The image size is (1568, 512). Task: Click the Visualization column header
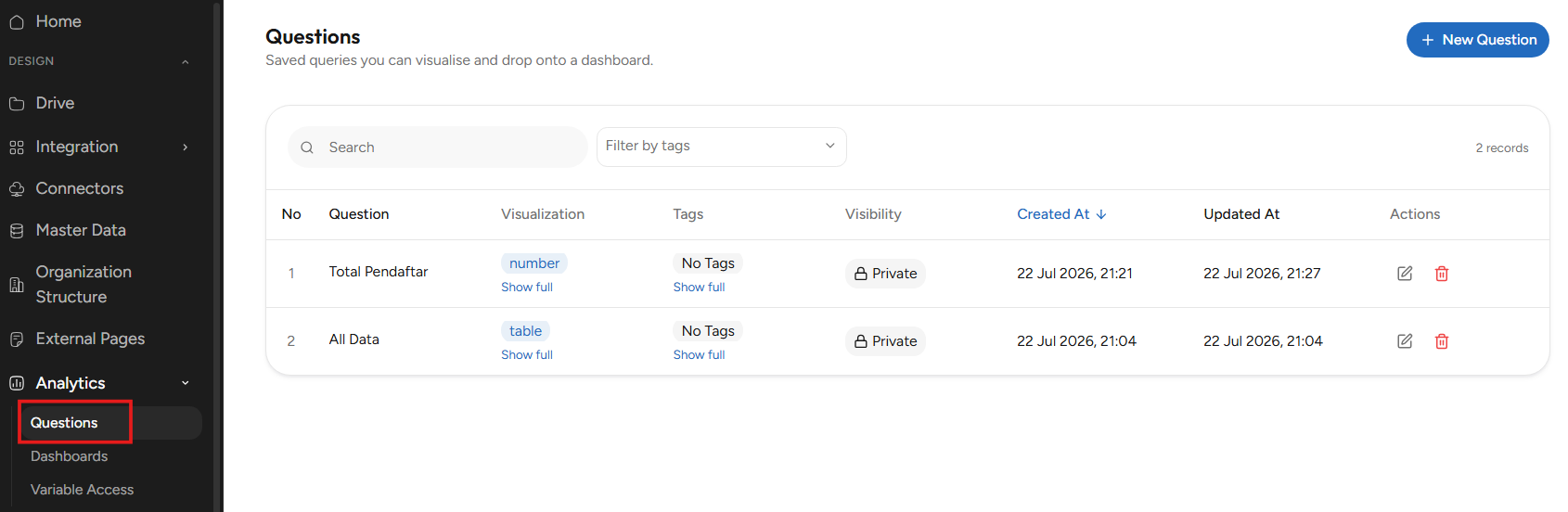(543, 214)
